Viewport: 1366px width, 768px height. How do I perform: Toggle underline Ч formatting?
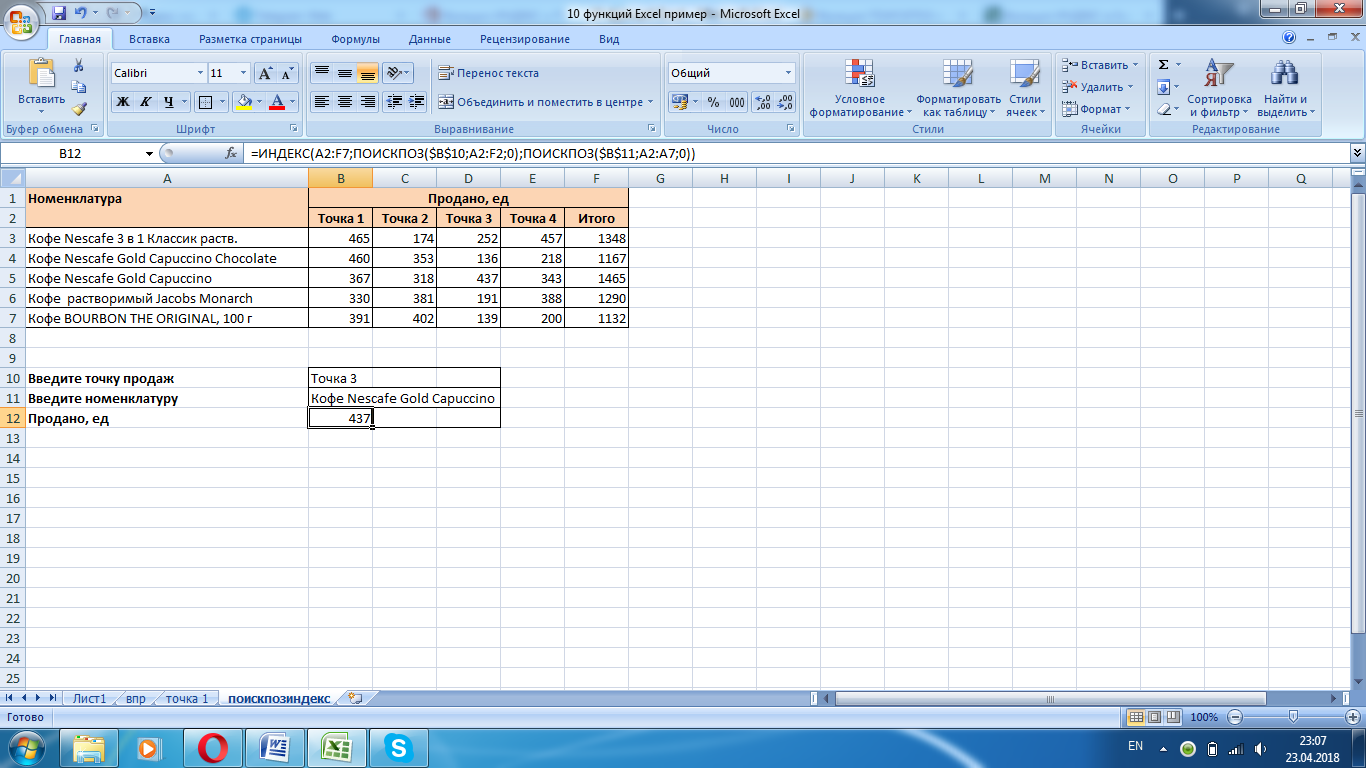(x=169, y=102)
